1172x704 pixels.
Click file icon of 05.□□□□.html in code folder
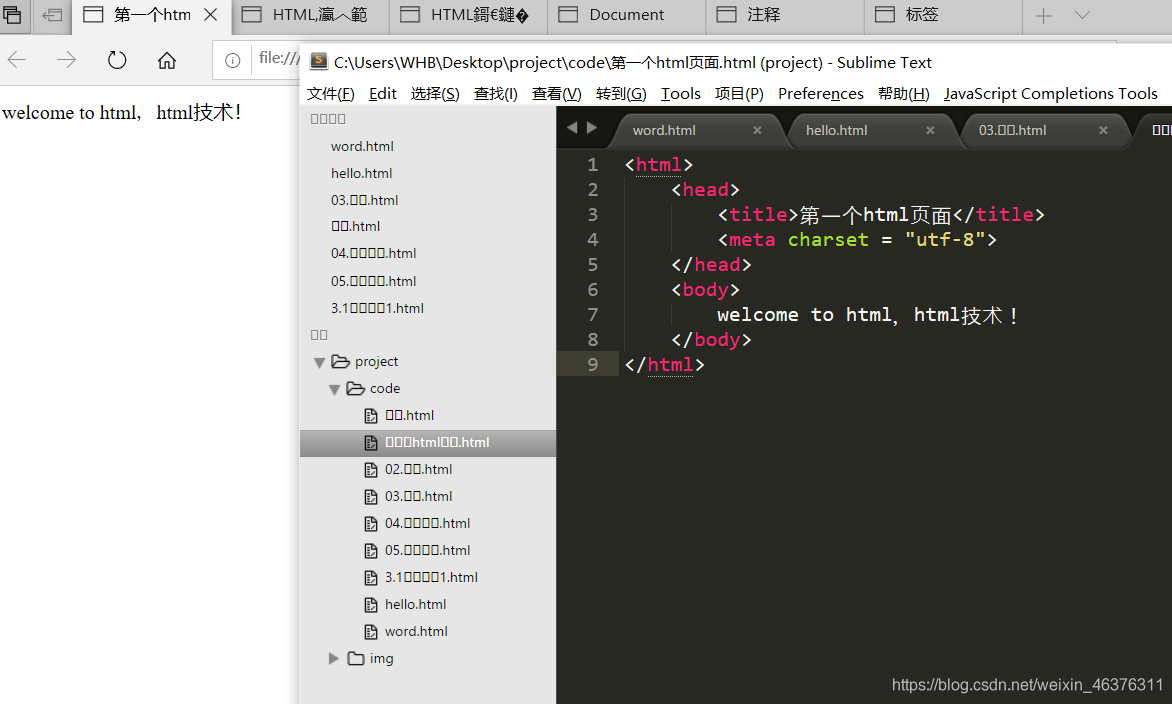click(371, 551)
